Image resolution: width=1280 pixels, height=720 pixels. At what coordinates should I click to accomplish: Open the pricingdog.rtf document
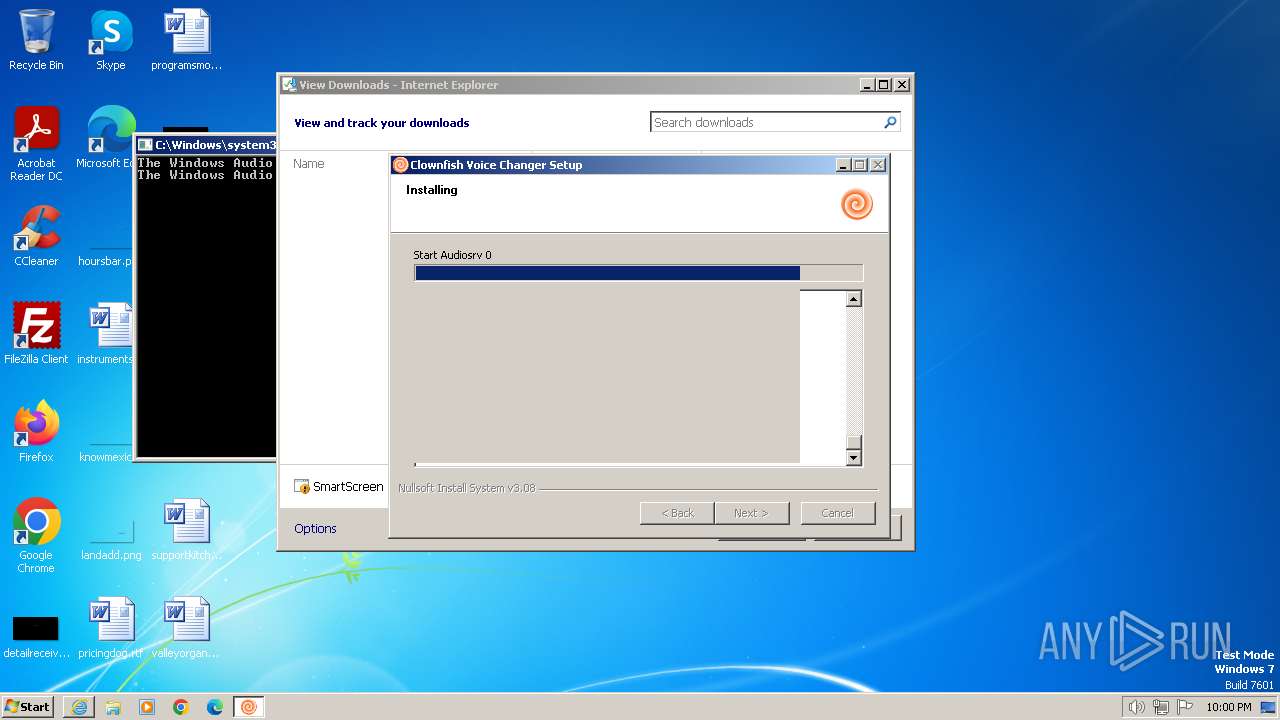tap(111, 628)
